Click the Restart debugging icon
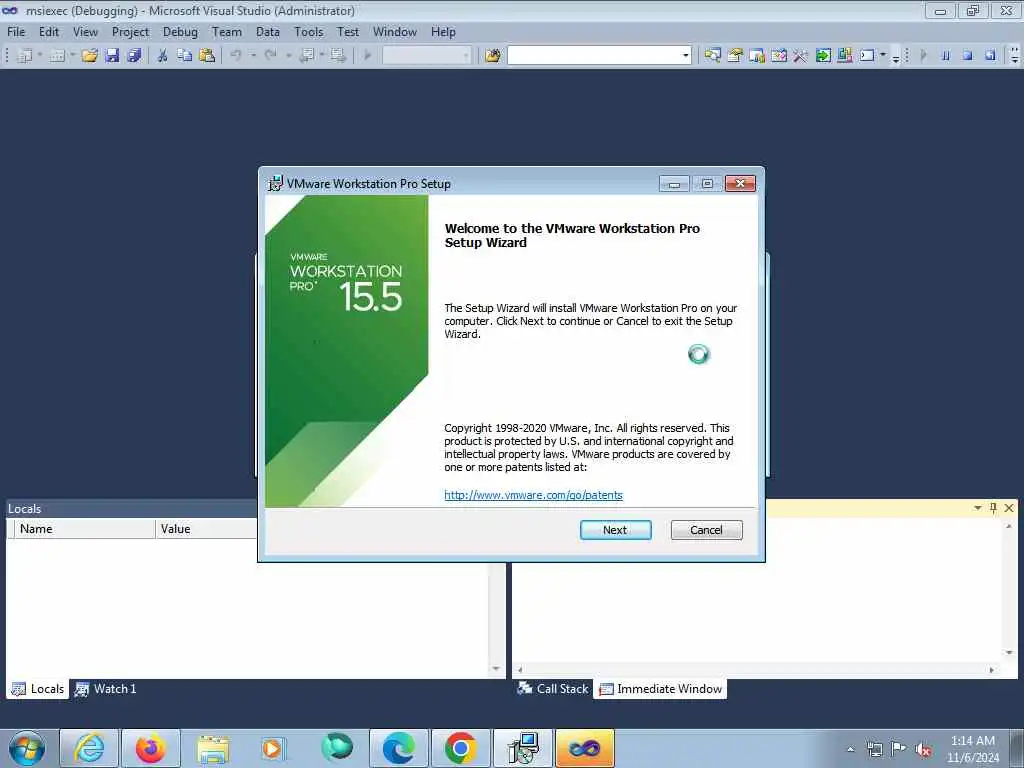 coord(990,56)
